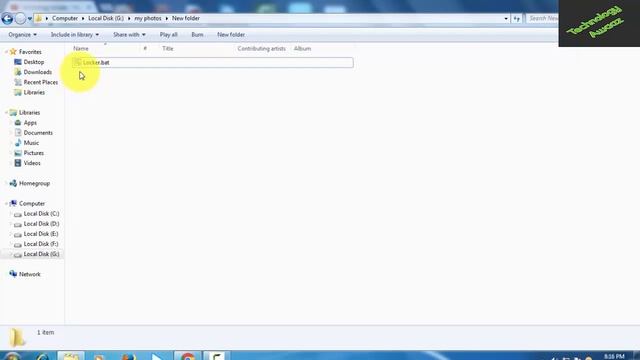Click the Music note icon
640x360 pixels.
click(18, 143)
